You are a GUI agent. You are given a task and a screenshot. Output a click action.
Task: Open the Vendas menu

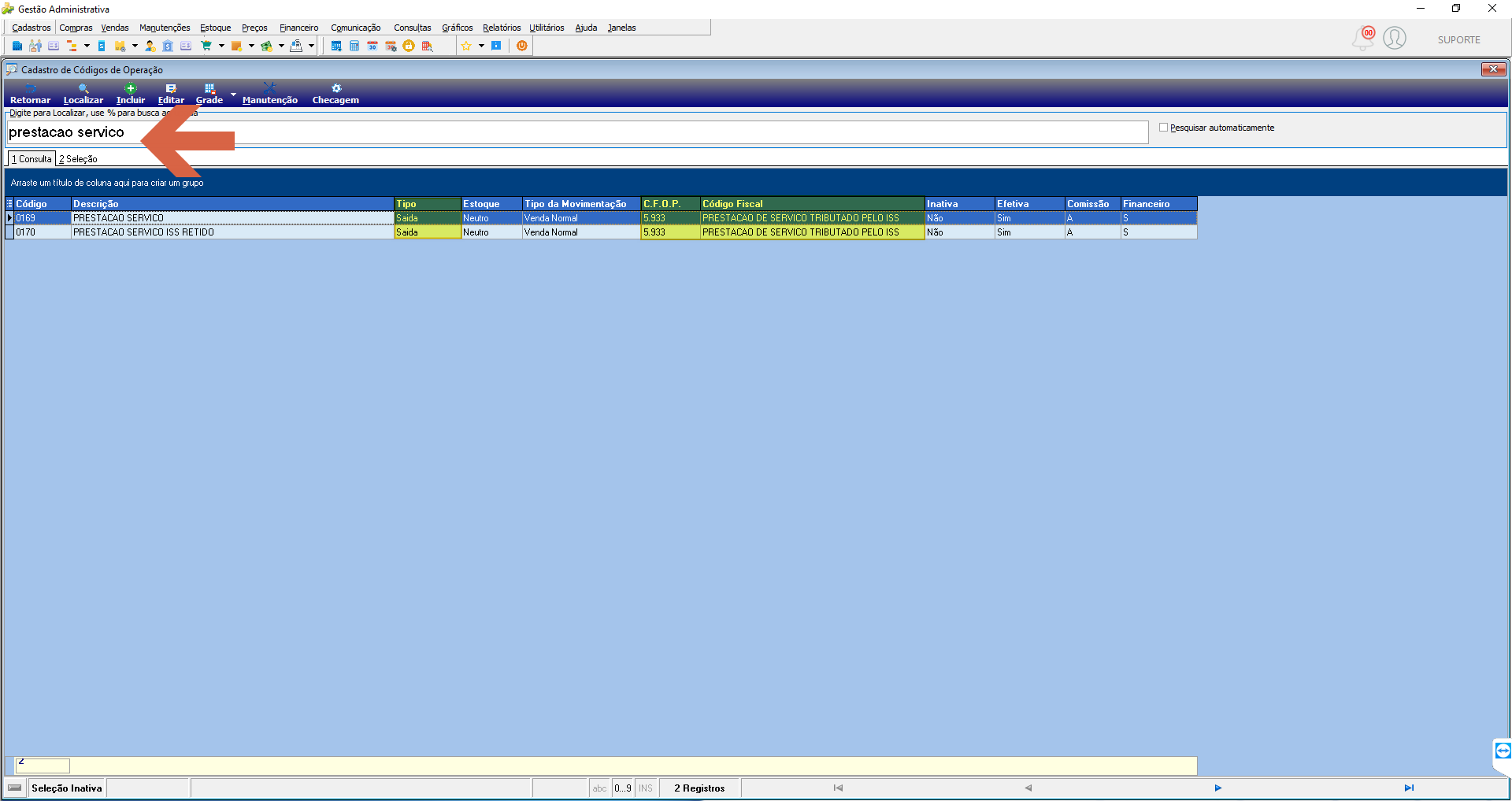(115, 28)
